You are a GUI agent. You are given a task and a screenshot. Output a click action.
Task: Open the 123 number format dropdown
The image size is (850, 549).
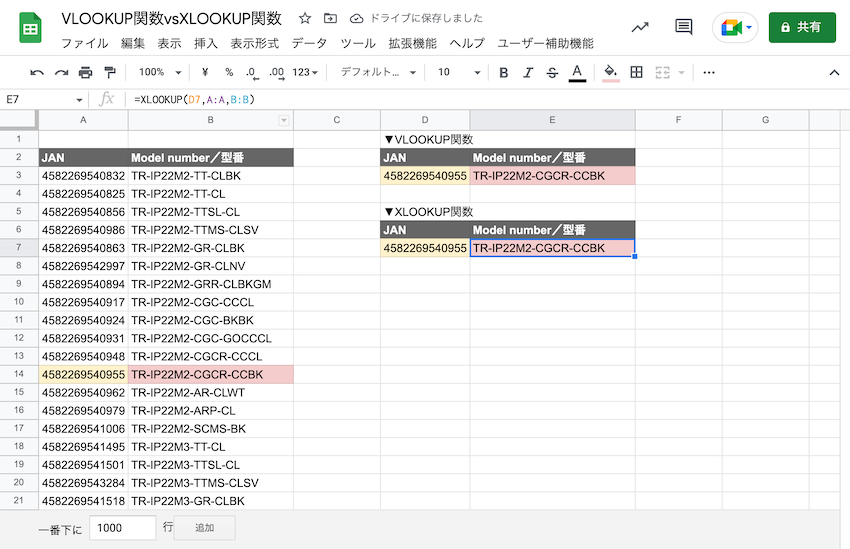click(x=306, y=72)
